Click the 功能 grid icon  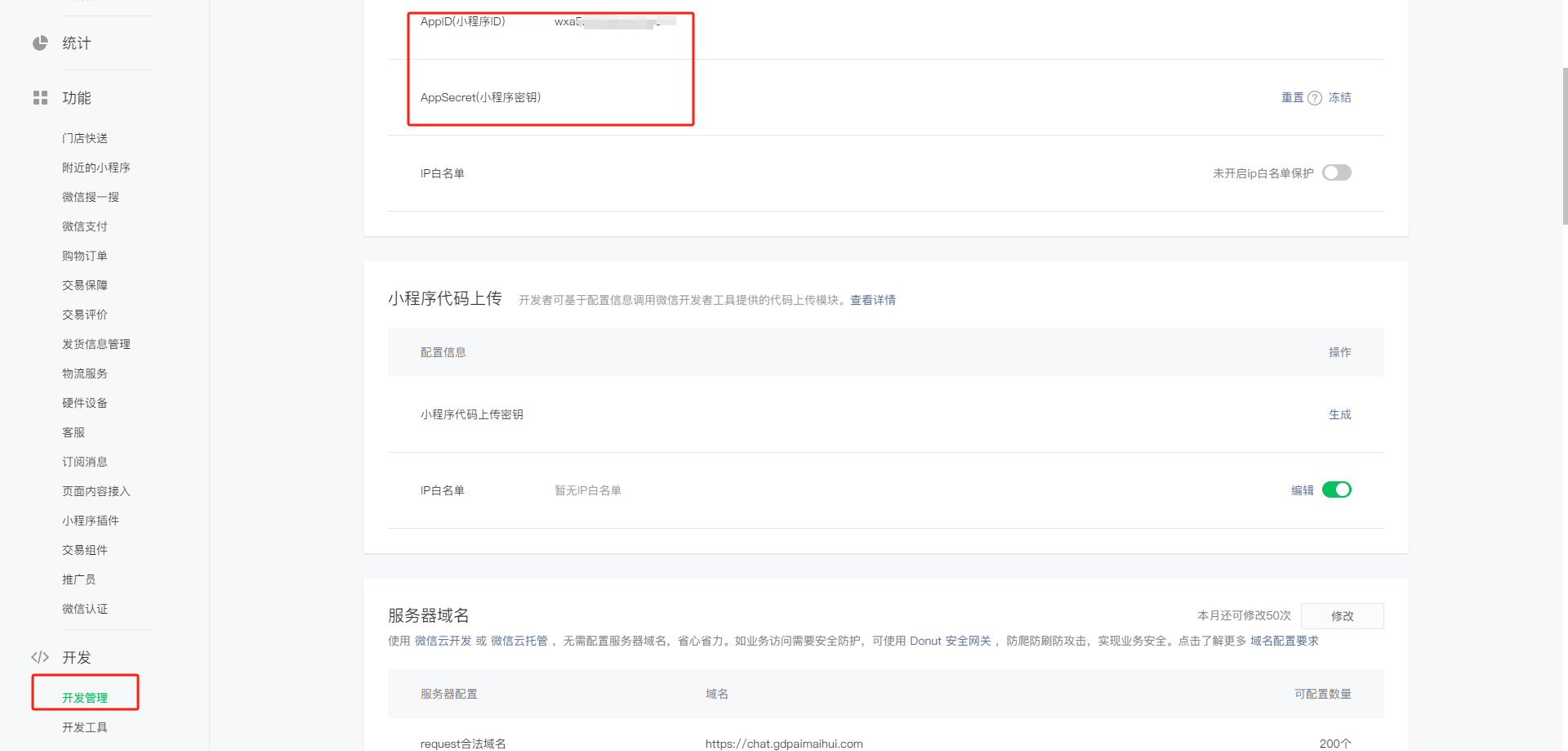click(40, 98)
